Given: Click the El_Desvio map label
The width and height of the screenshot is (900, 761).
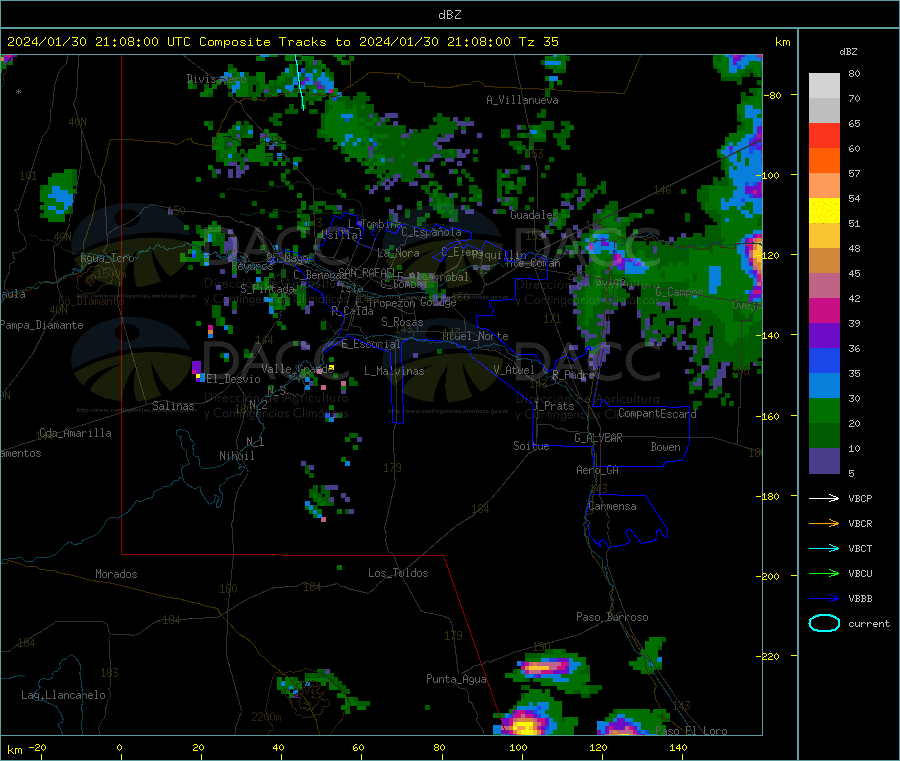Looking at the screenshot, I should tap(233, 379).
